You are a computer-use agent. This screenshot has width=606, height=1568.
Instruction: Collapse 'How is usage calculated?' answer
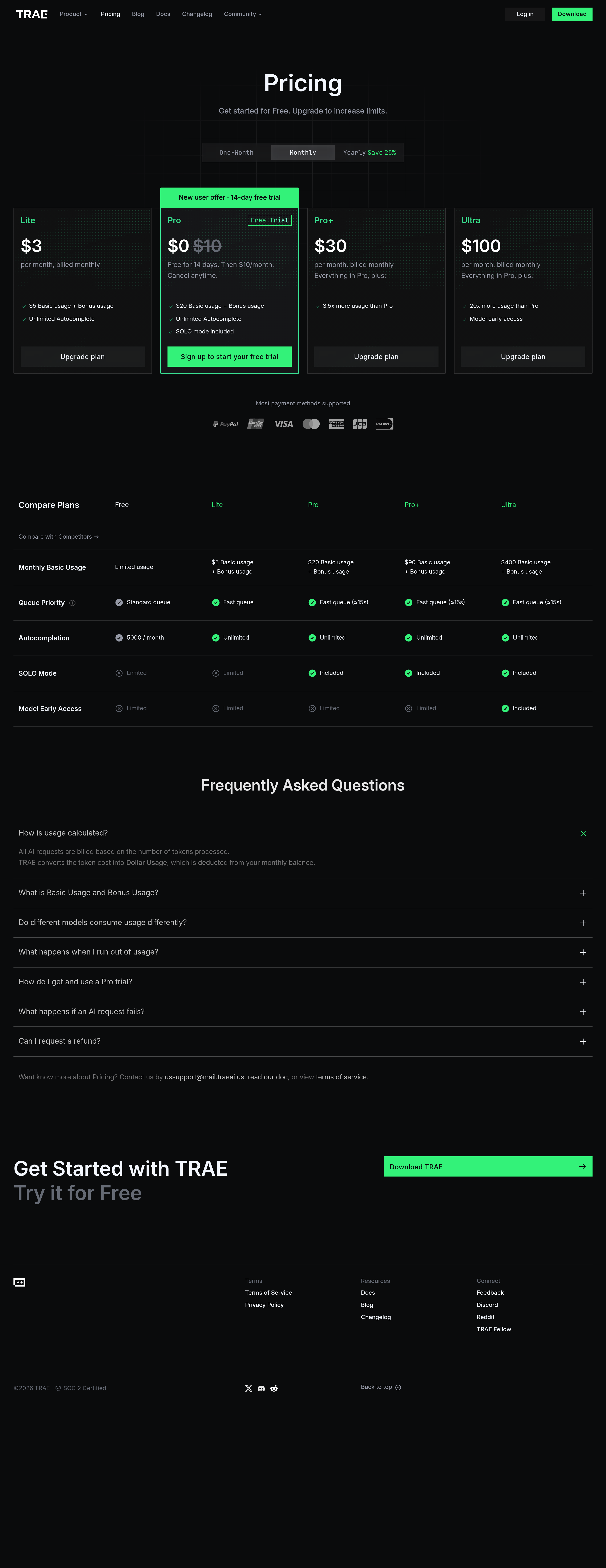click(x=583, y=833)
